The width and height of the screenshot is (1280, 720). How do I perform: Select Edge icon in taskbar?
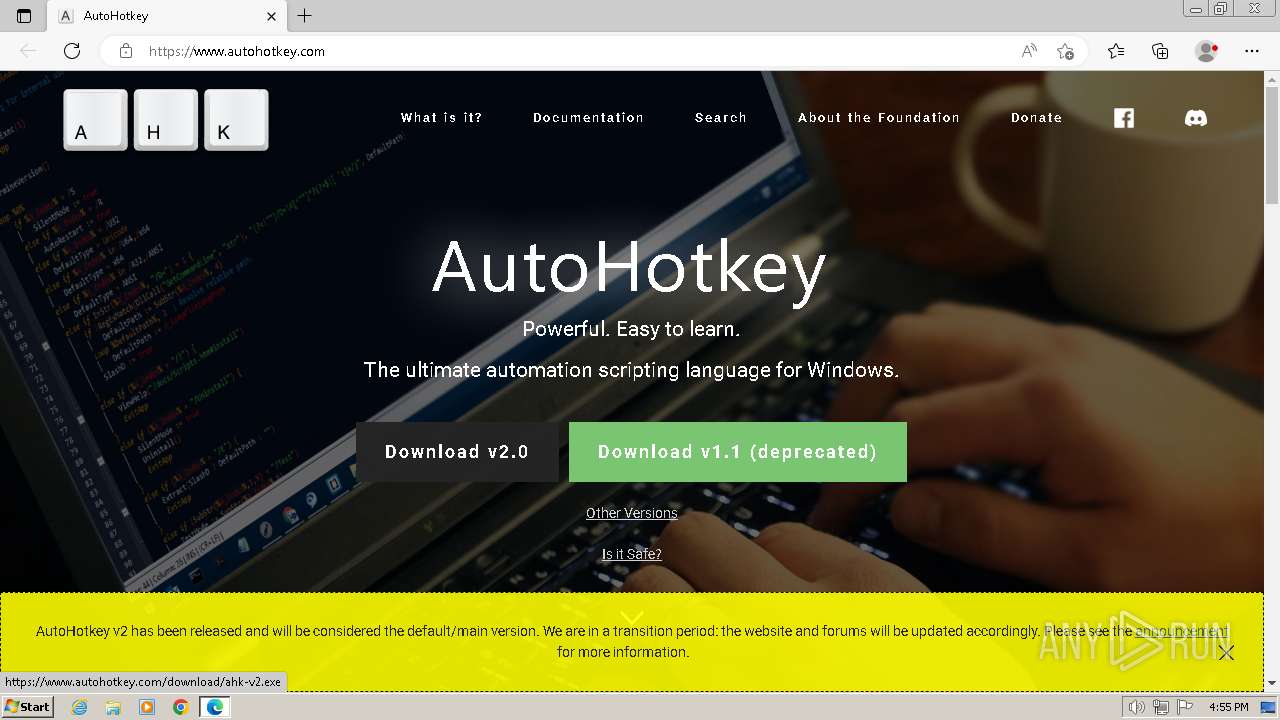pyautogui.click(x=214, y=707)
